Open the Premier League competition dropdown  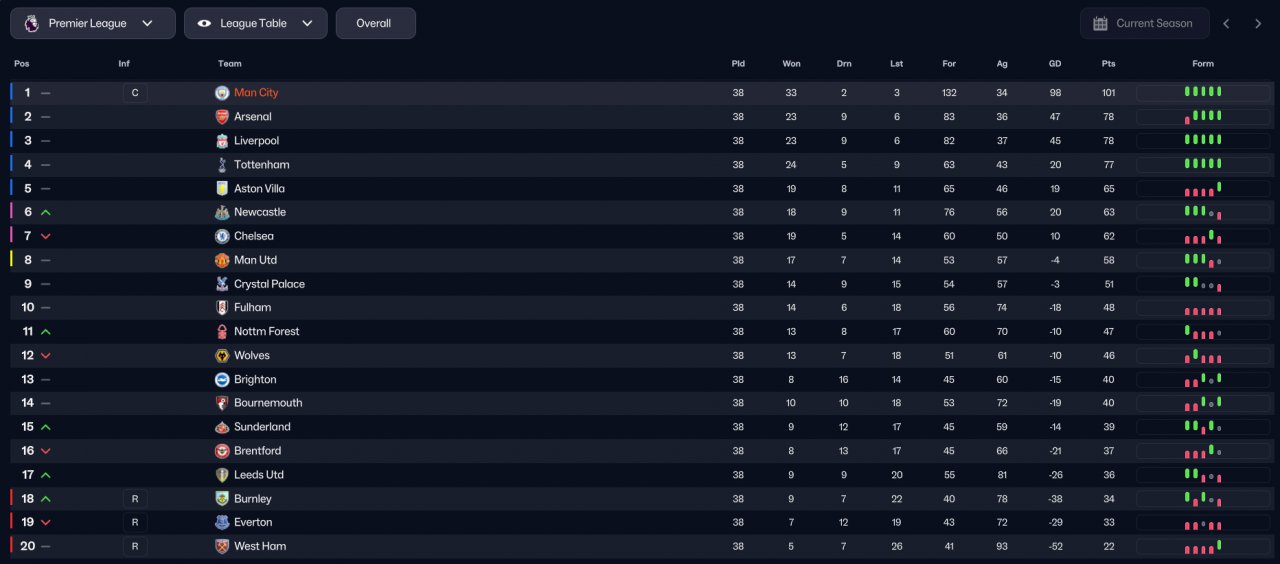93,23
